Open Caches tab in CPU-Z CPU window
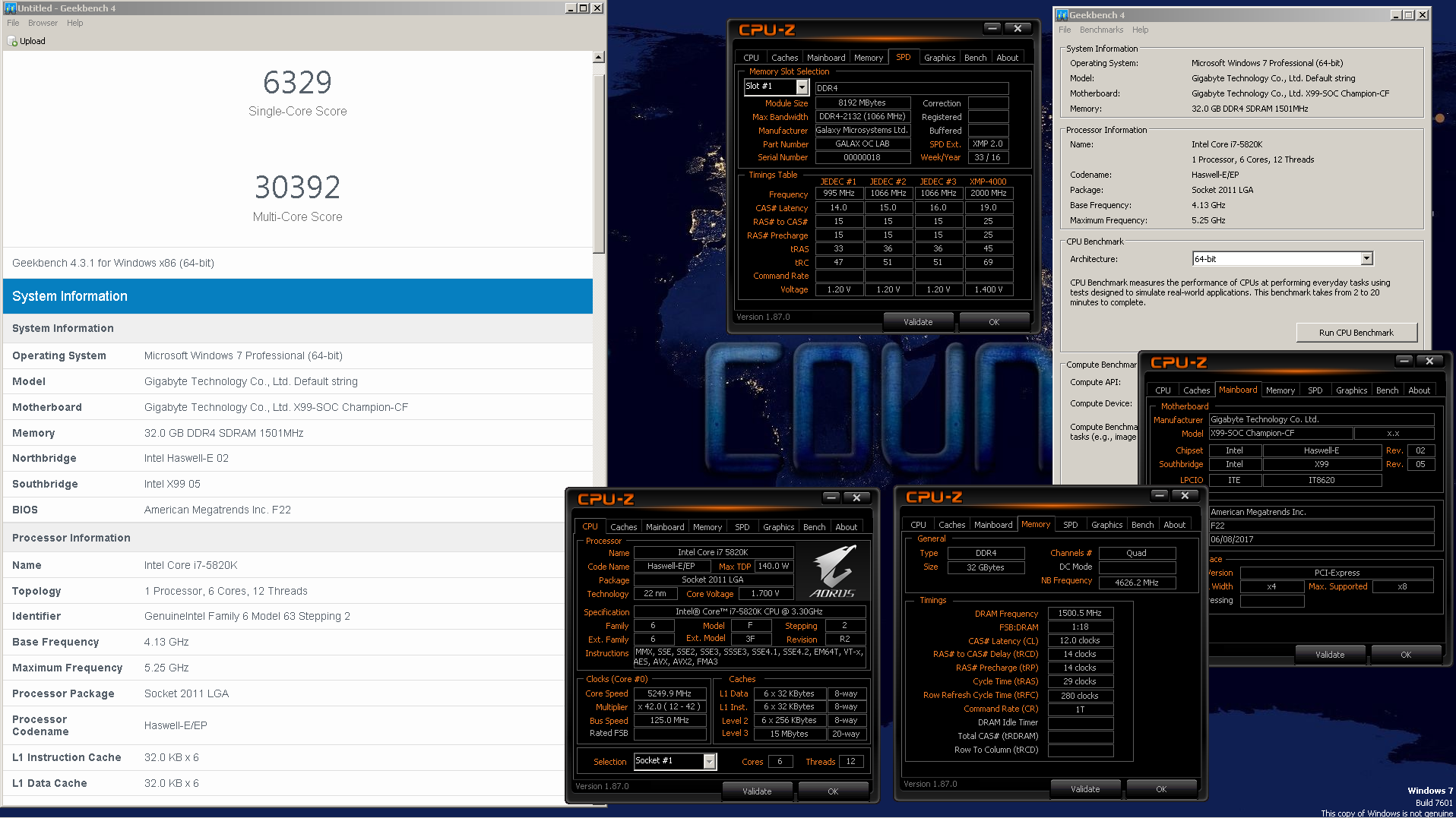 pyautogui.click(x=623, y=527)
